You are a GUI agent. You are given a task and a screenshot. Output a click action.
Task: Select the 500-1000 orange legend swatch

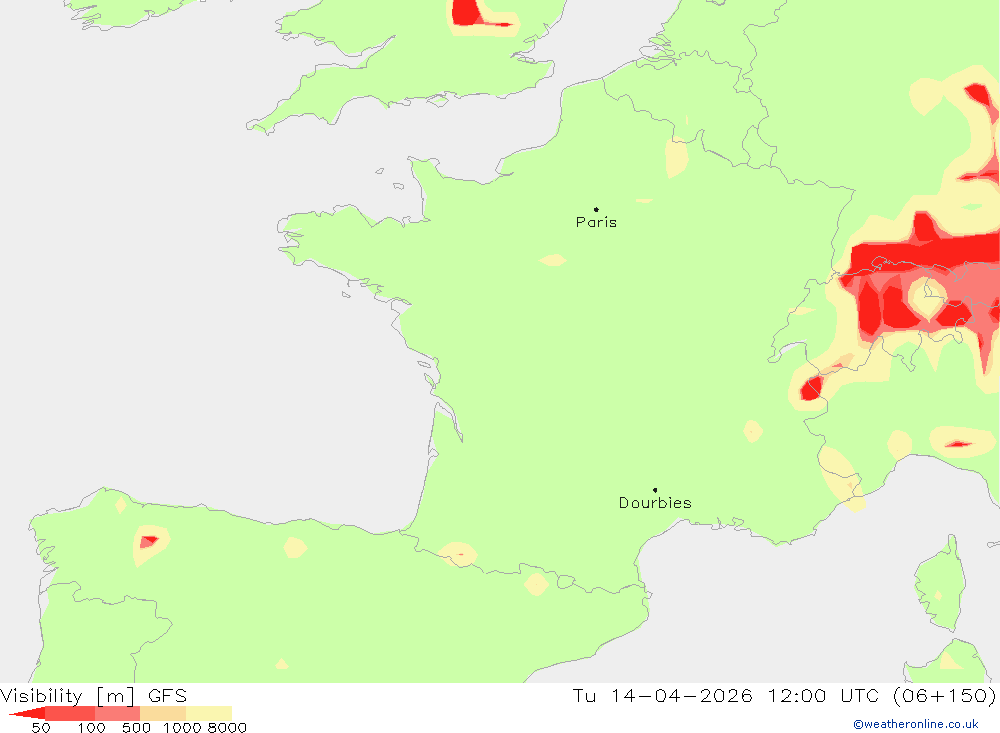coord(163,713)
